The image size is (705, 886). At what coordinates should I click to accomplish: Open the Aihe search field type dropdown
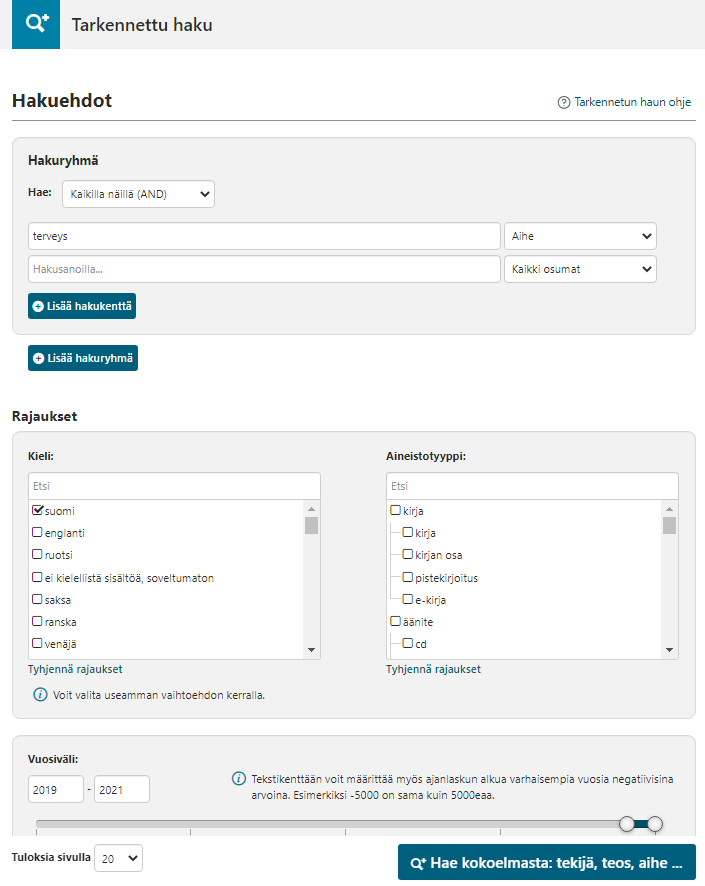(x=580, y=236)
